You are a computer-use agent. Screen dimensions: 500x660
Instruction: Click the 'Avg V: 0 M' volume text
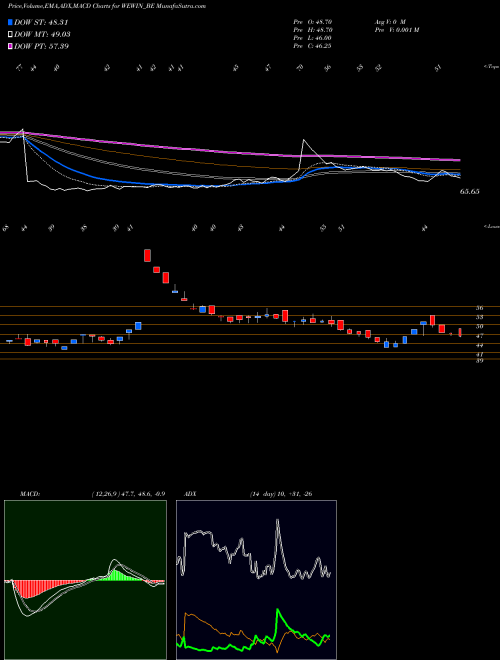click(389, 21)
